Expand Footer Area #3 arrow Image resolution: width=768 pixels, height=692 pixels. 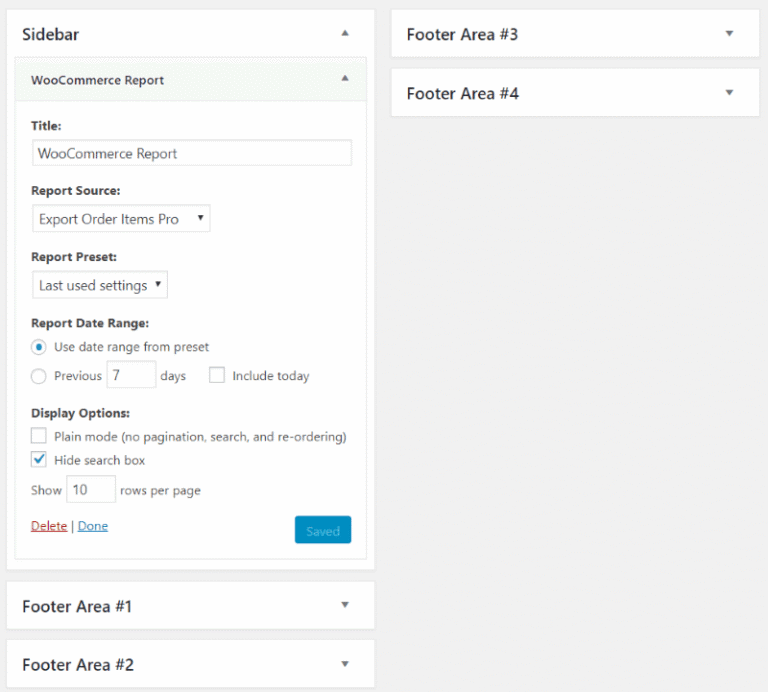(729, 33)
